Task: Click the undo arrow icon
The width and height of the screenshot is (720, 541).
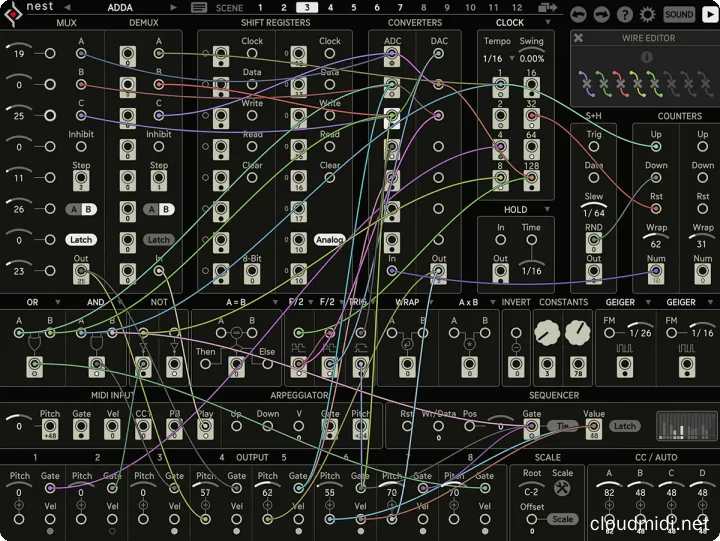Action: [x=580, y=14]
